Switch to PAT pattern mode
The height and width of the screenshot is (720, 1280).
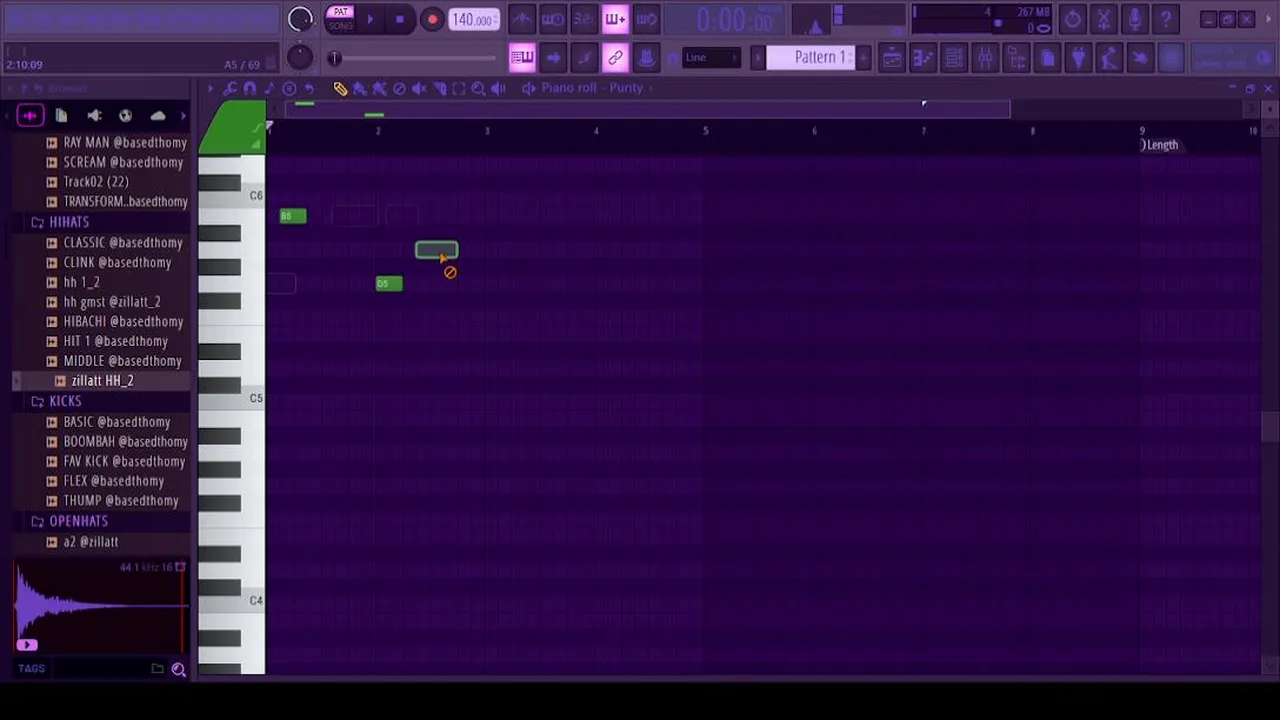pyautogui.click(x=341, y=12)
